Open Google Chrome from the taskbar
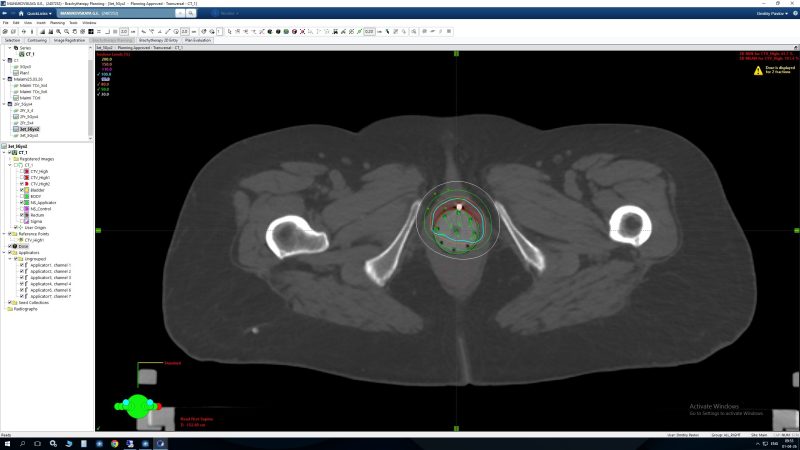The image size is (800, 450). (112, 442)
